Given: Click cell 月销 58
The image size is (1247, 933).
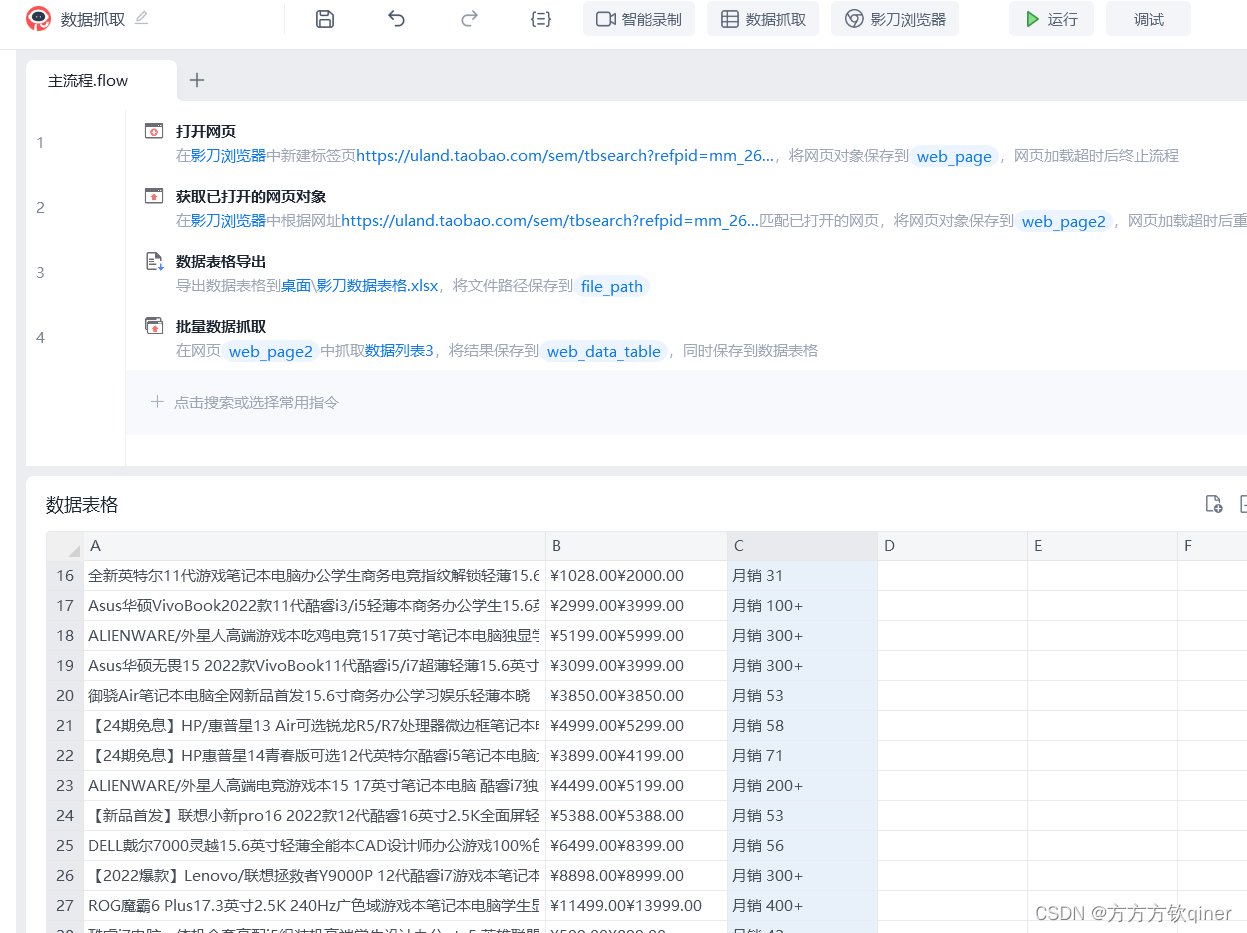Looking at the screenshot, I should (x=803, y=726).
